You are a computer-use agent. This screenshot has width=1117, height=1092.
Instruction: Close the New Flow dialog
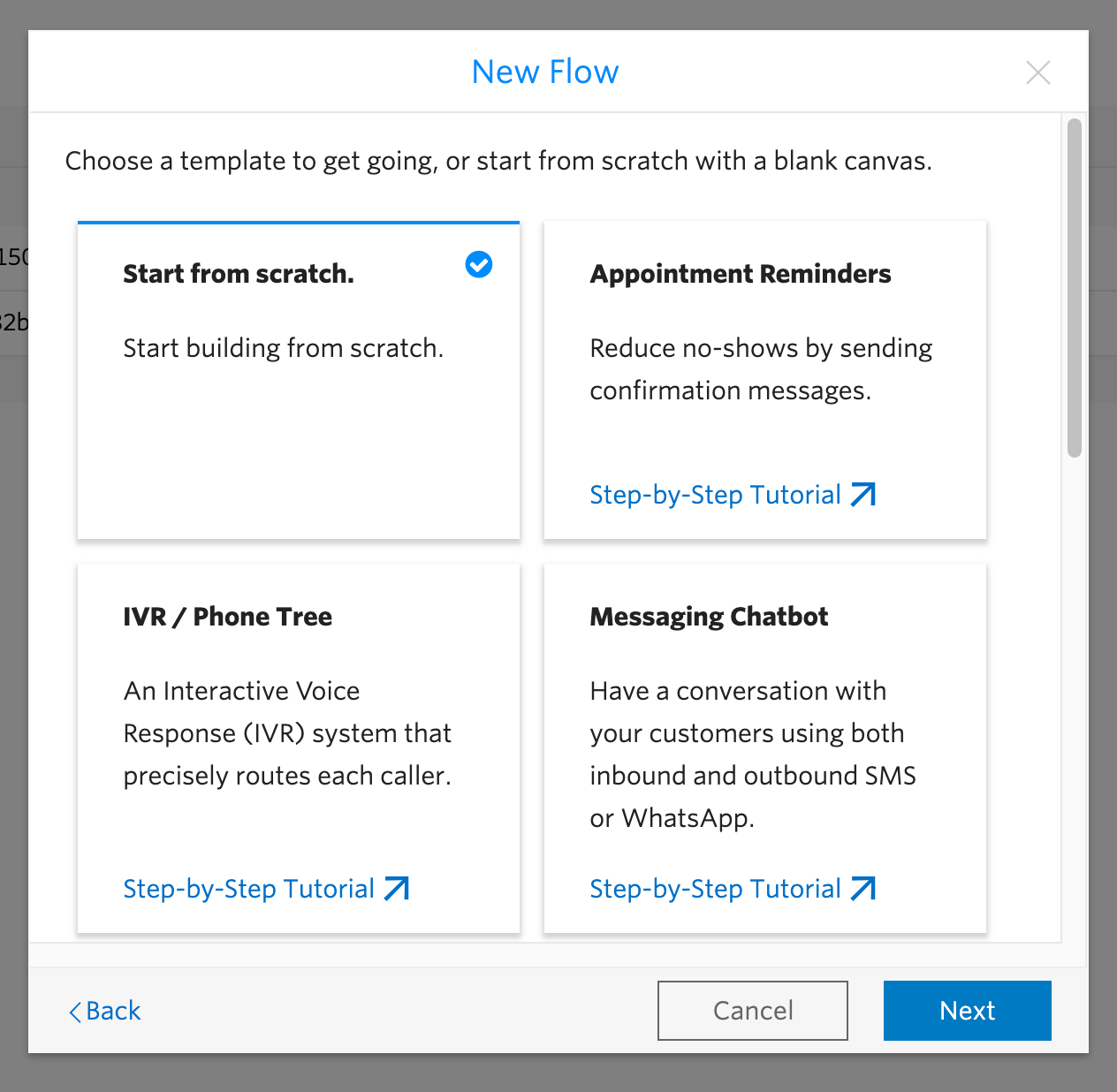coord(1038,72)
